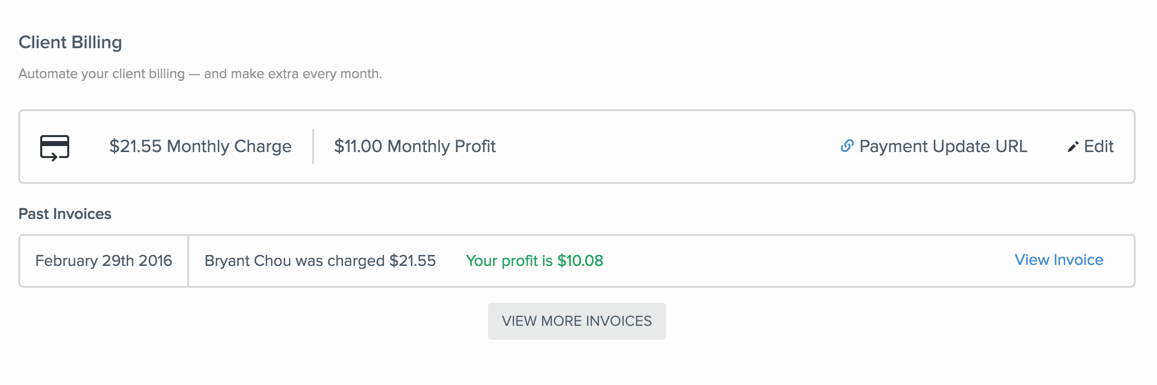Viewport: 1157px width, 385px height.
Task: Click the credit card billing icon
Action: pyautogui.click(x=55, y=147)
